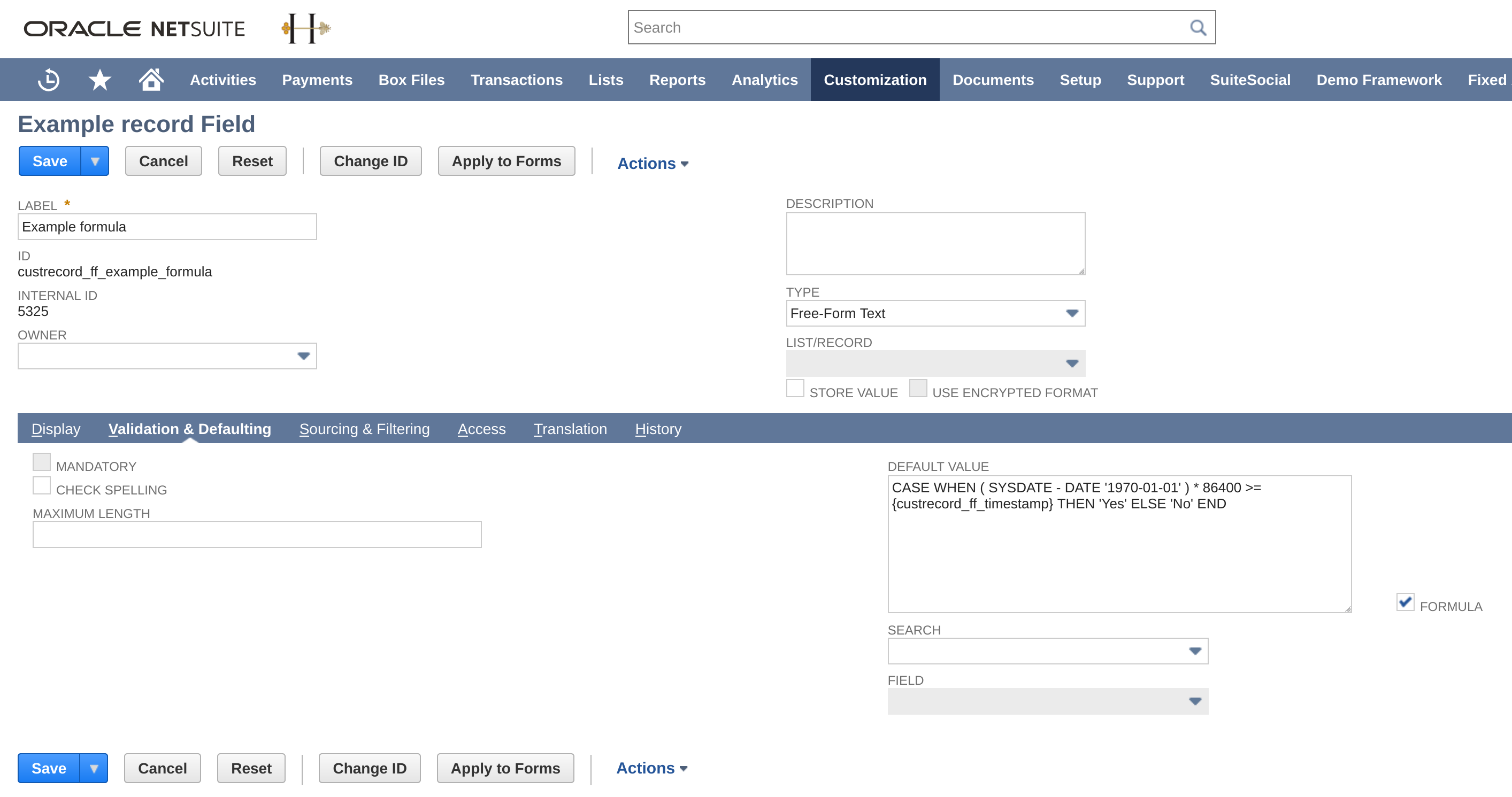Screen dimensions: 1512x797
Task: Open the top Save button dropdown arrow
Action: click(x=95, y=161)
